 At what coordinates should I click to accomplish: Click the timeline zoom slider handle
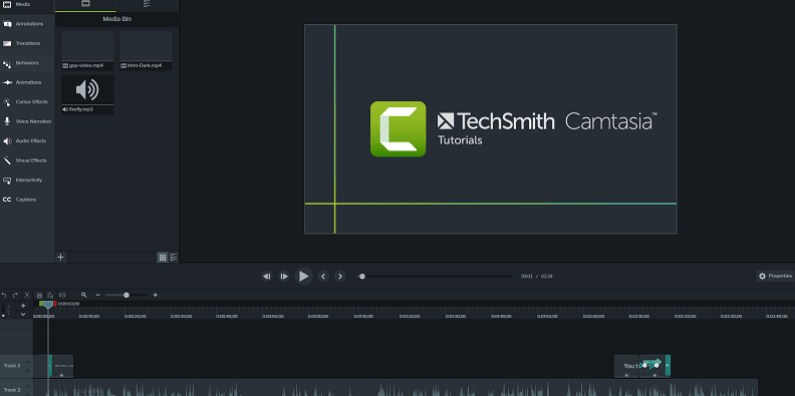(x=126, y=295)
